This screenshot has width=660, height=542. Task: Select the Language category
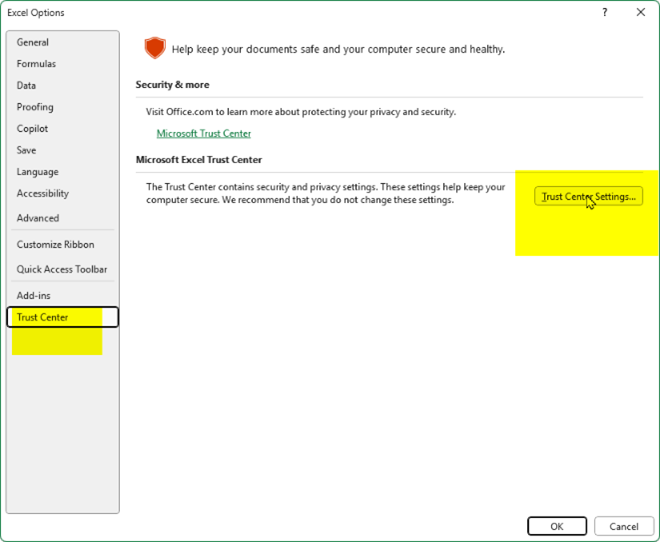point(37,172)
